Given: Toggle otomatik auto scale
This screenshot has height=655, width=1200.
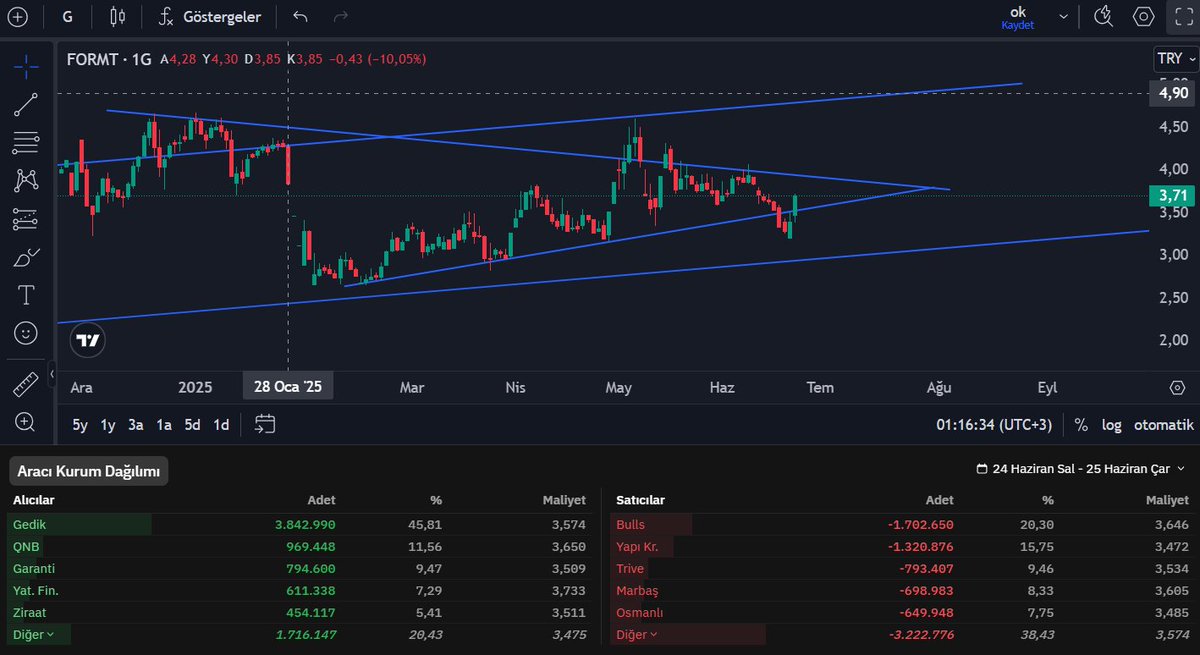Looking at the screenshot, I should (1164, 425).
